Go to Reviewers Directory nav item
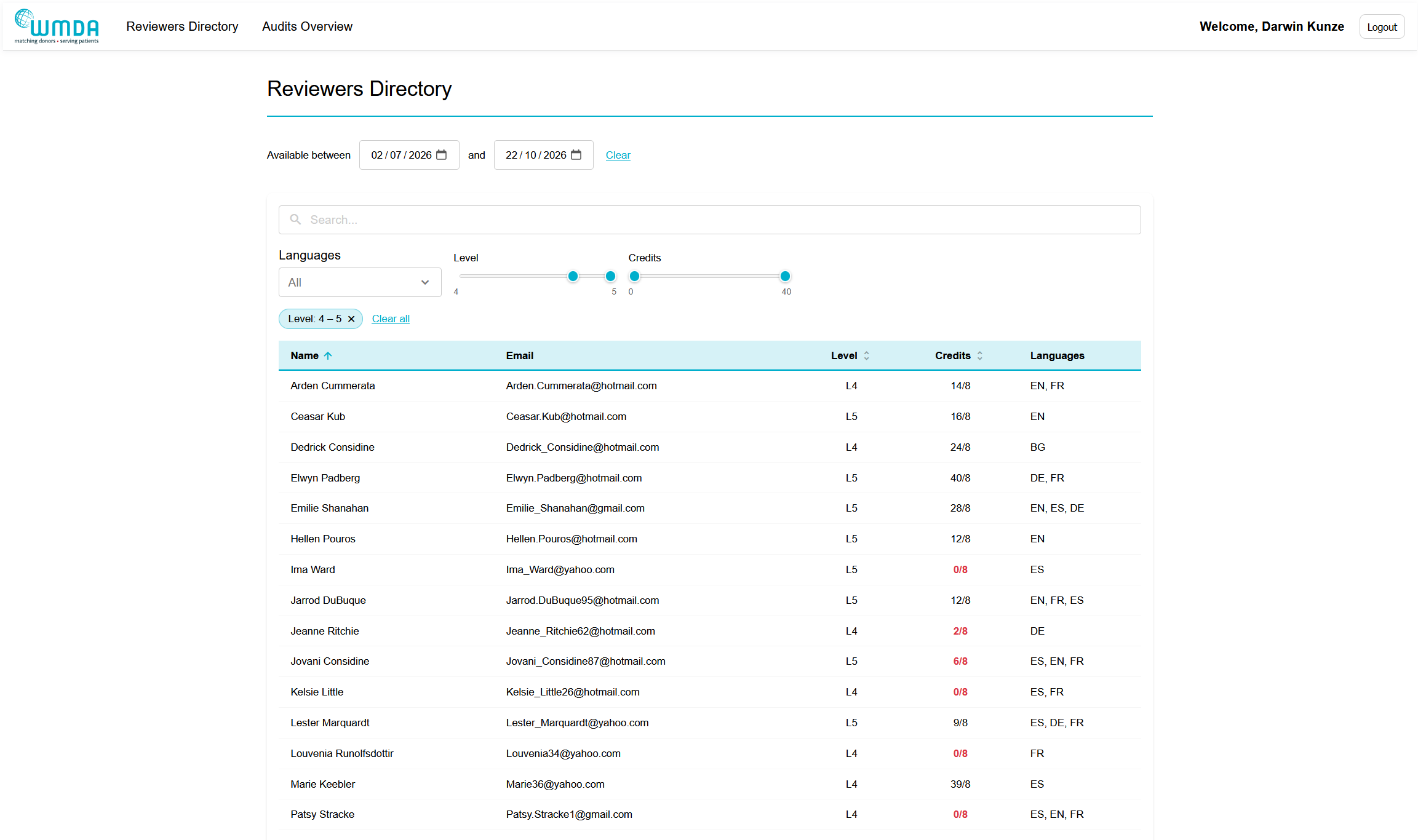 pos(182,26)
